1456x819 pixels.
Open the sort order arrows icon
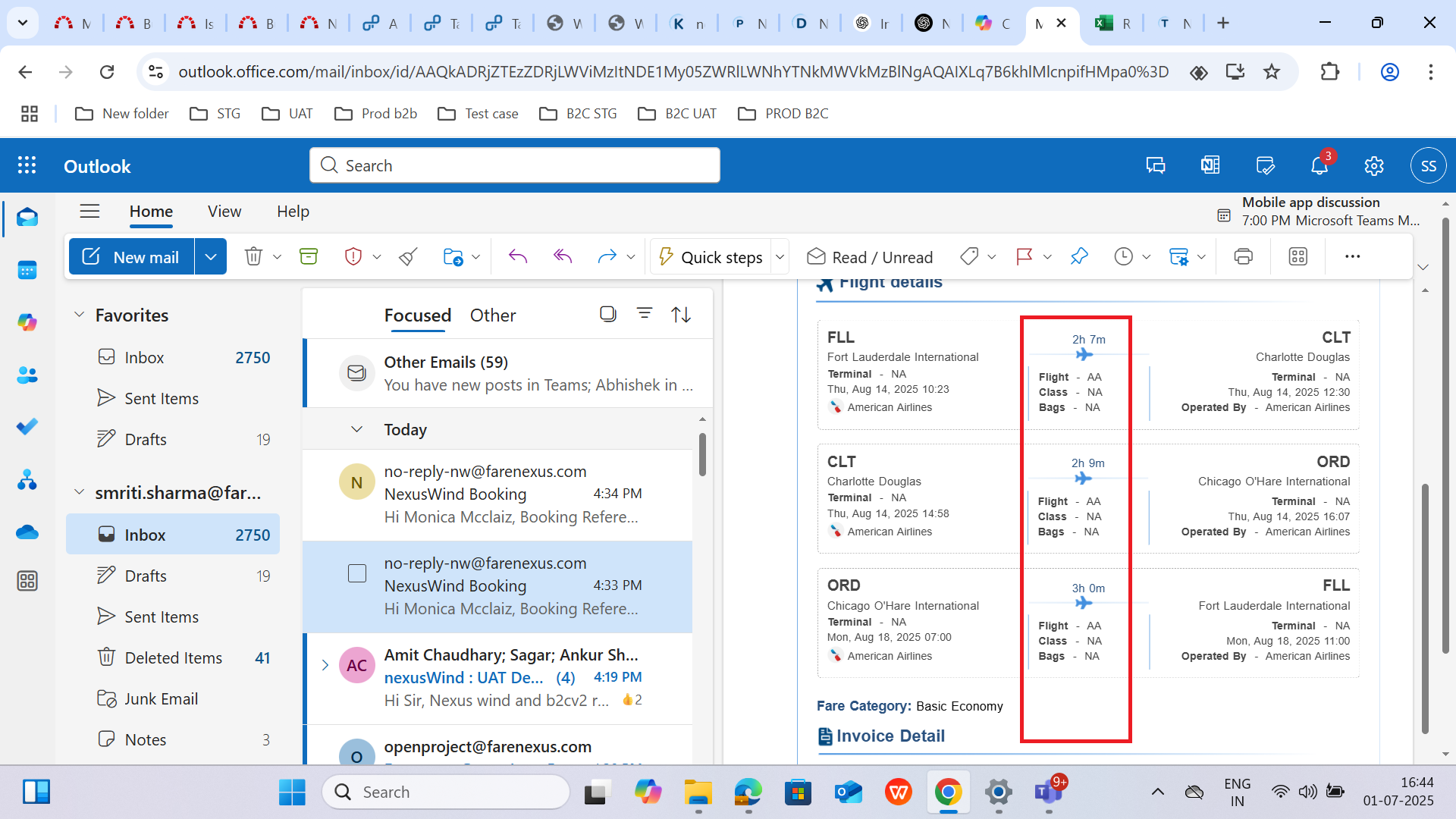tap(681, 314)
